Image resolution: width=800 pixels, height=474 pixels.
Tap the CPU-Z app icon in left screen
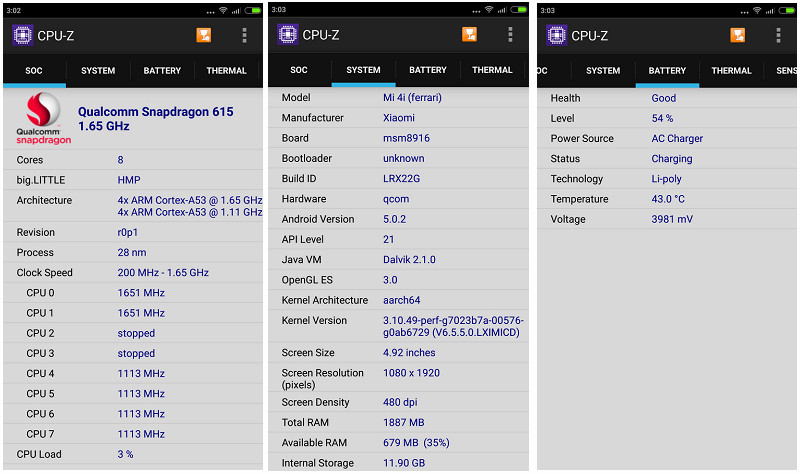click(x=22, y=35)
